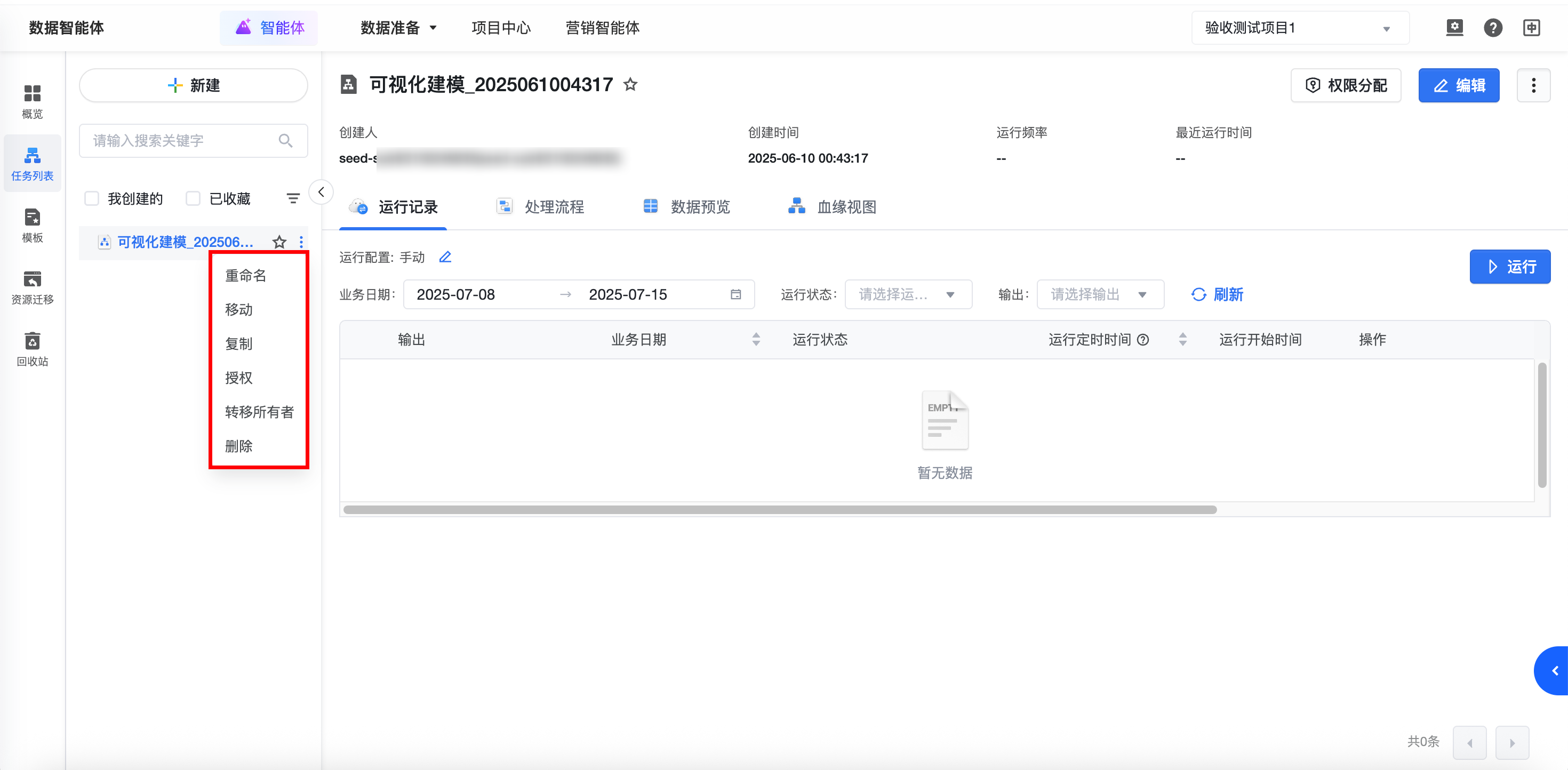Click the 权限分配 button

pos(1346,85)
